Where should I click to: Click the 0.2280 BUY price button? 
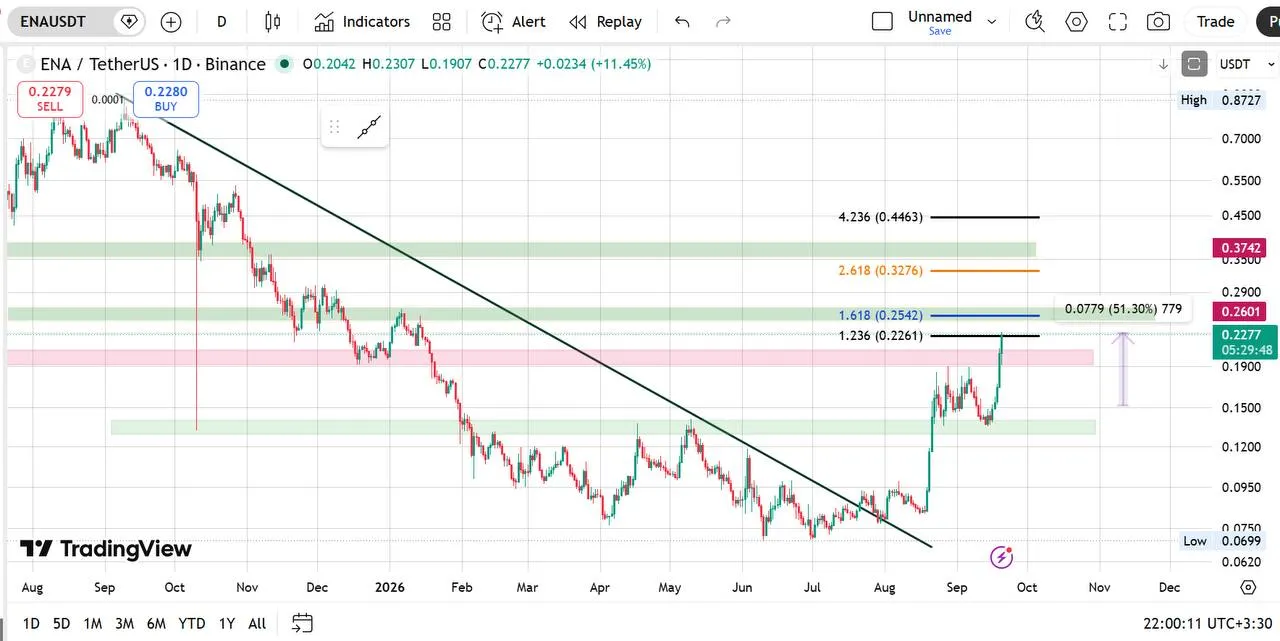166,99
